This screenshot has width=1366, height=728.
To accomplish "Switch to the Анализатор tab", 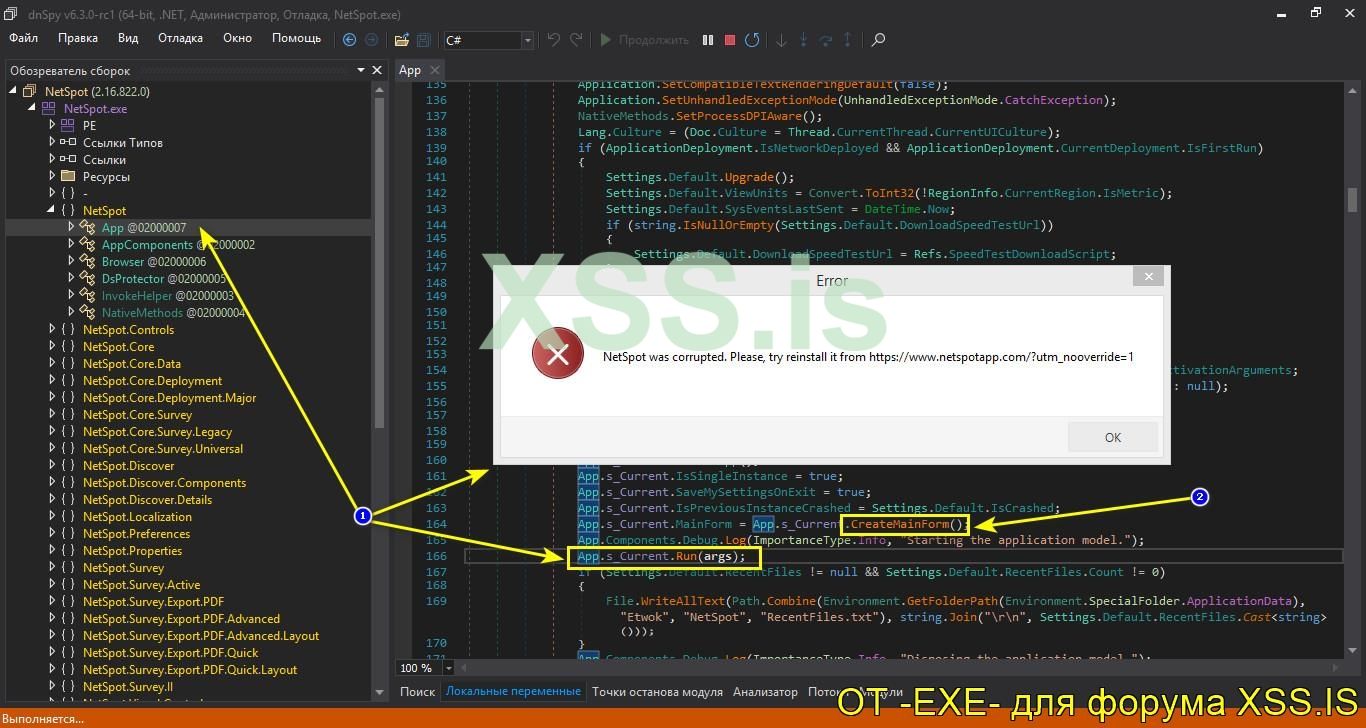I will pyautogui.click(x=765, y=691).
